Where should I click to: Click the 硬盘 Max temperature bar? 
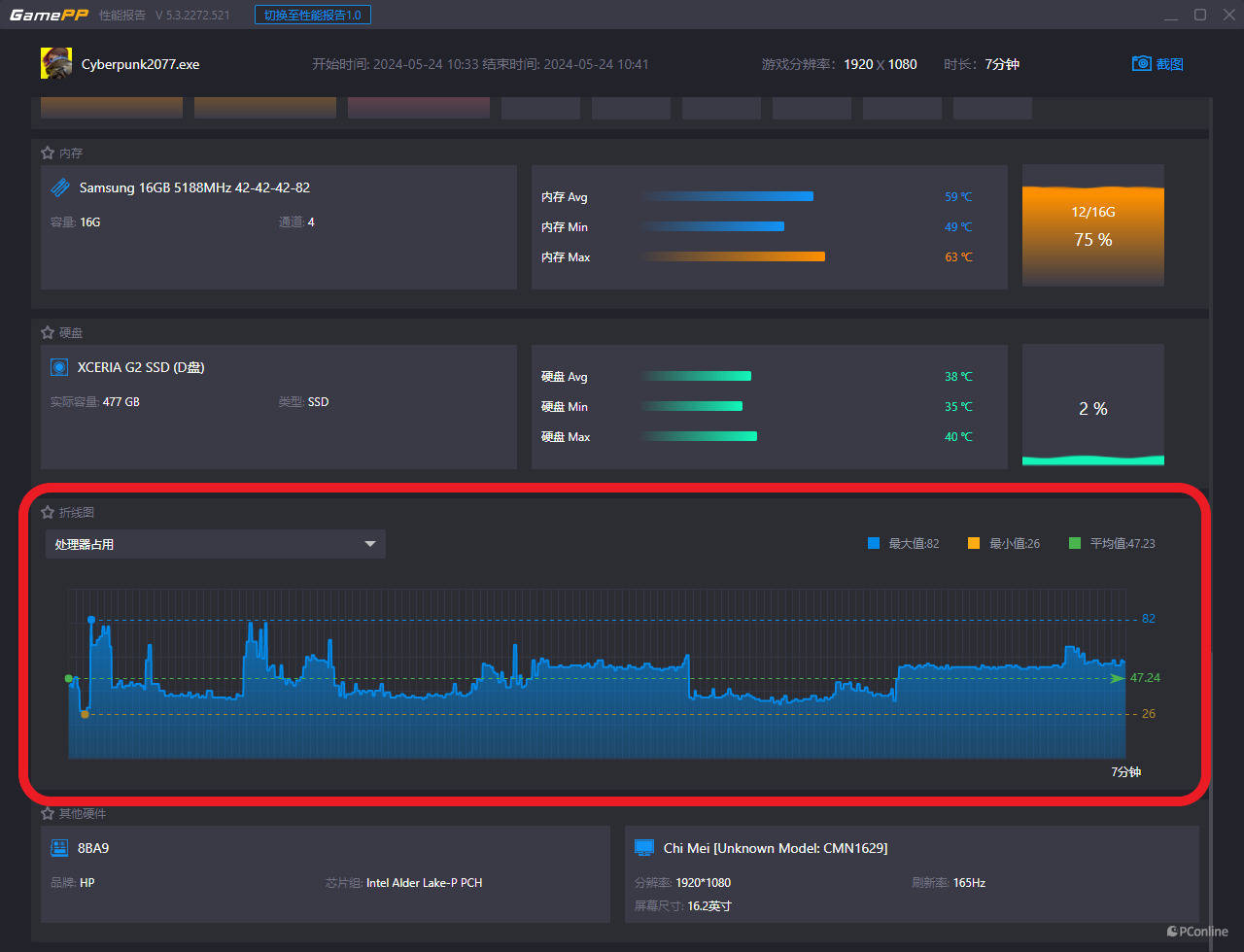tap(699, 436)
